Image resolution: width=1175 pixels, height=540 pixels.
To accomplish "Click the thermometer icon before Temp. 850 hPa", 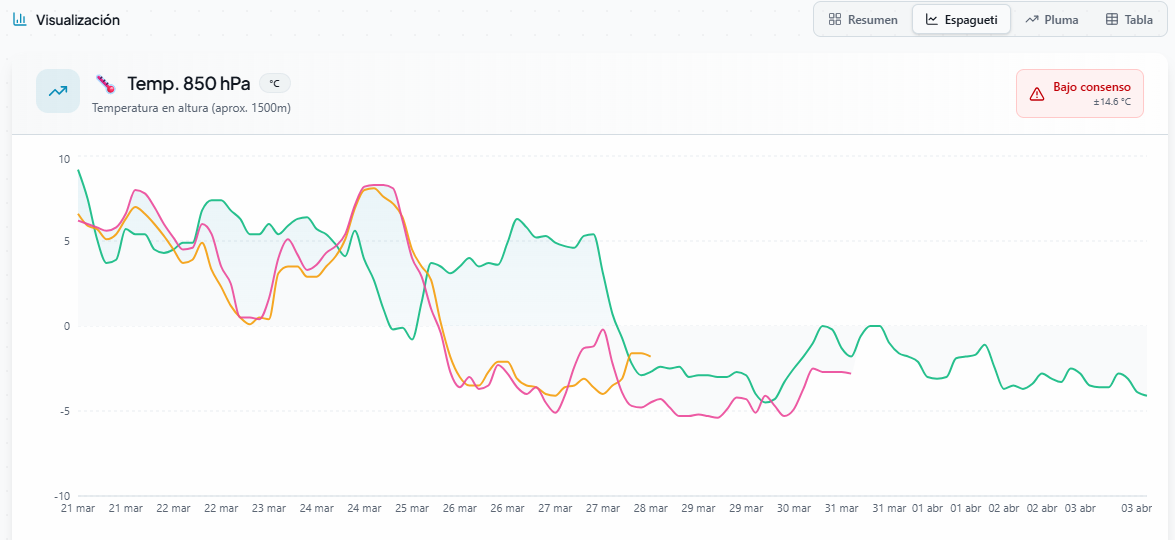I will coord(106,84).
